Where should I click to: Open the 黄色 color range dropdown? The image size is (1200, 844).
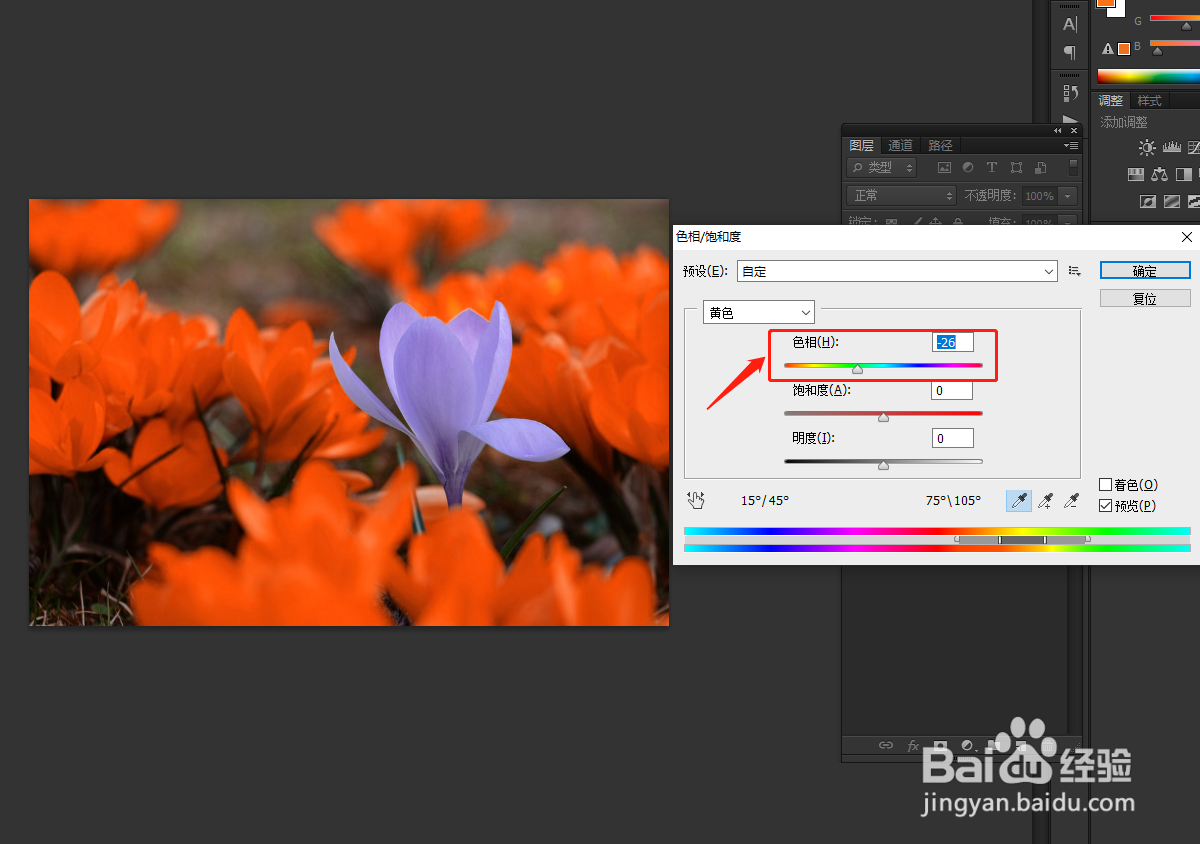[759, 312]
